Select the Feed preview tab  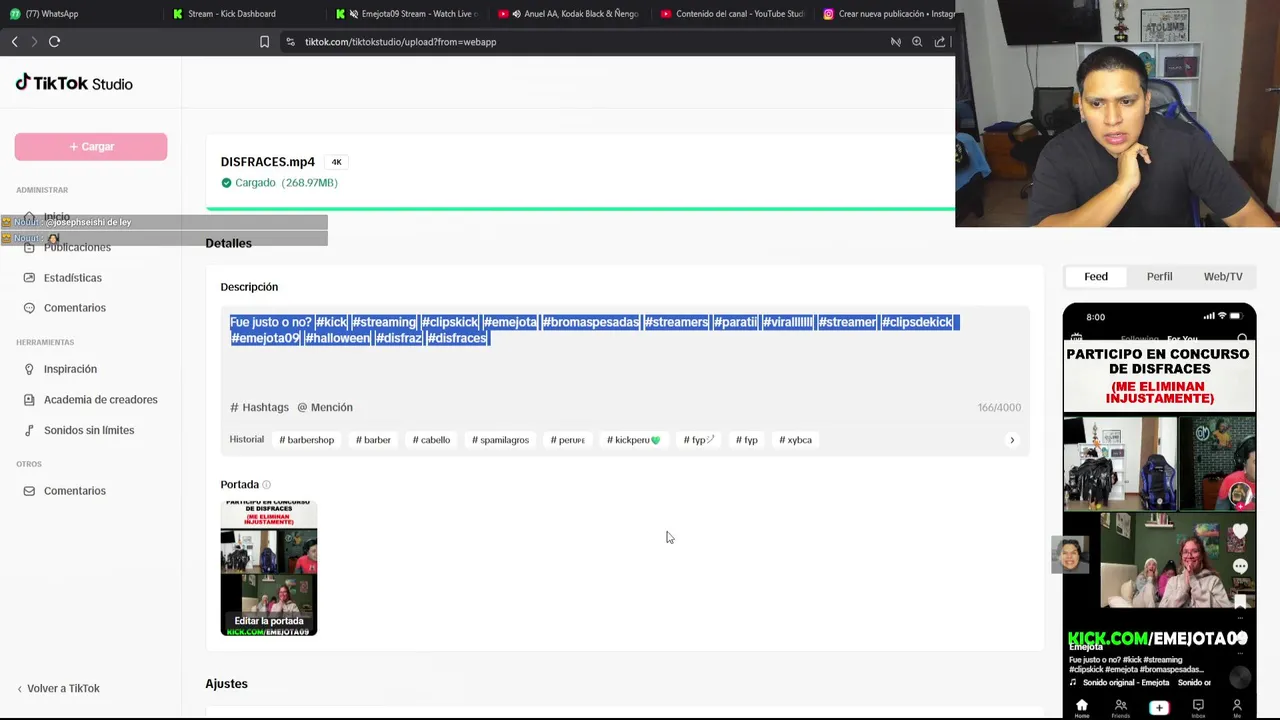(1096, 277)
